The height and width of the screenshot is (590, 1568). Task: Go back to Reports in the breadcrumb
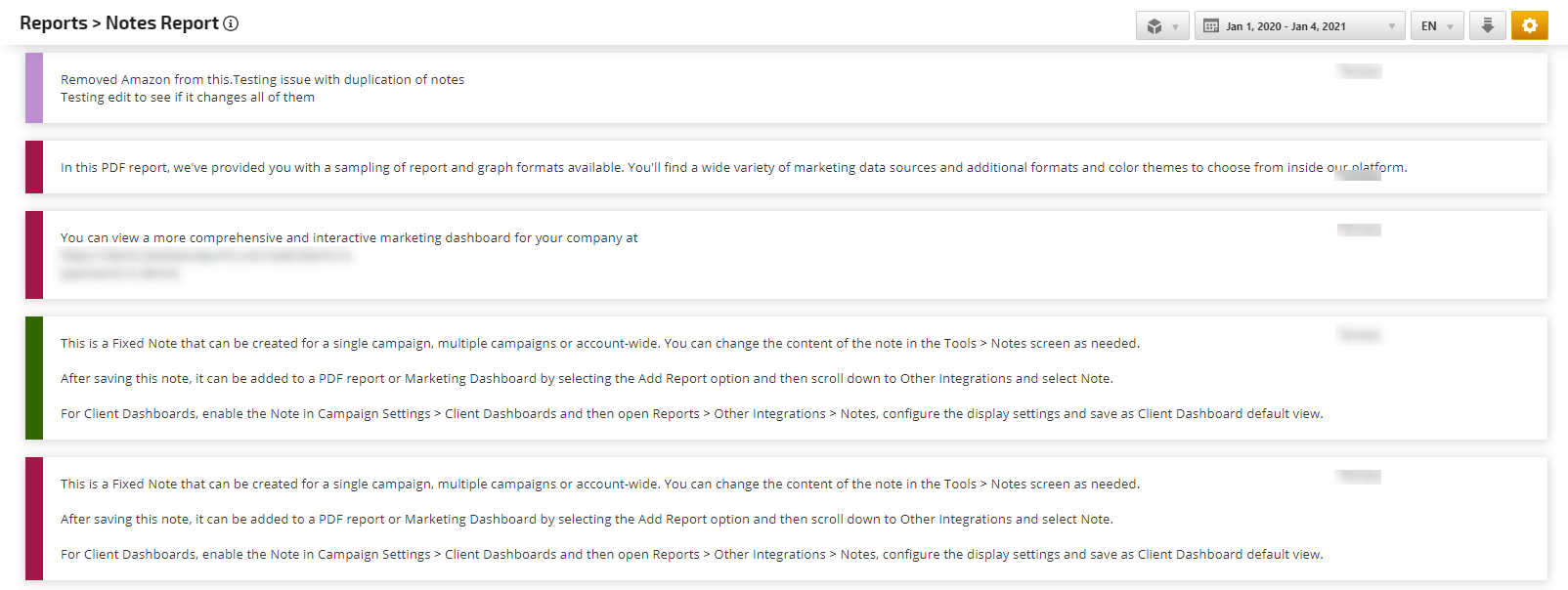click(53, 23)
